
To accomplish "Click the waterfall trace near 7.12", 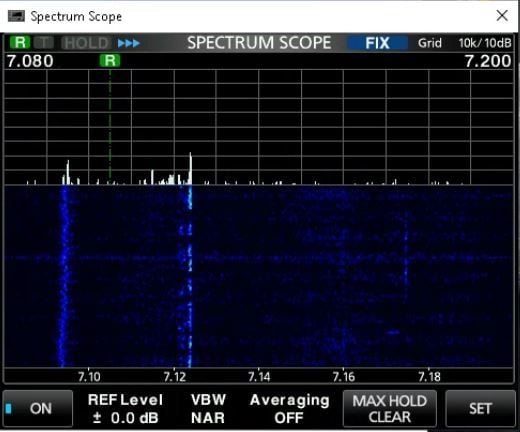I will tap(189, 277).
